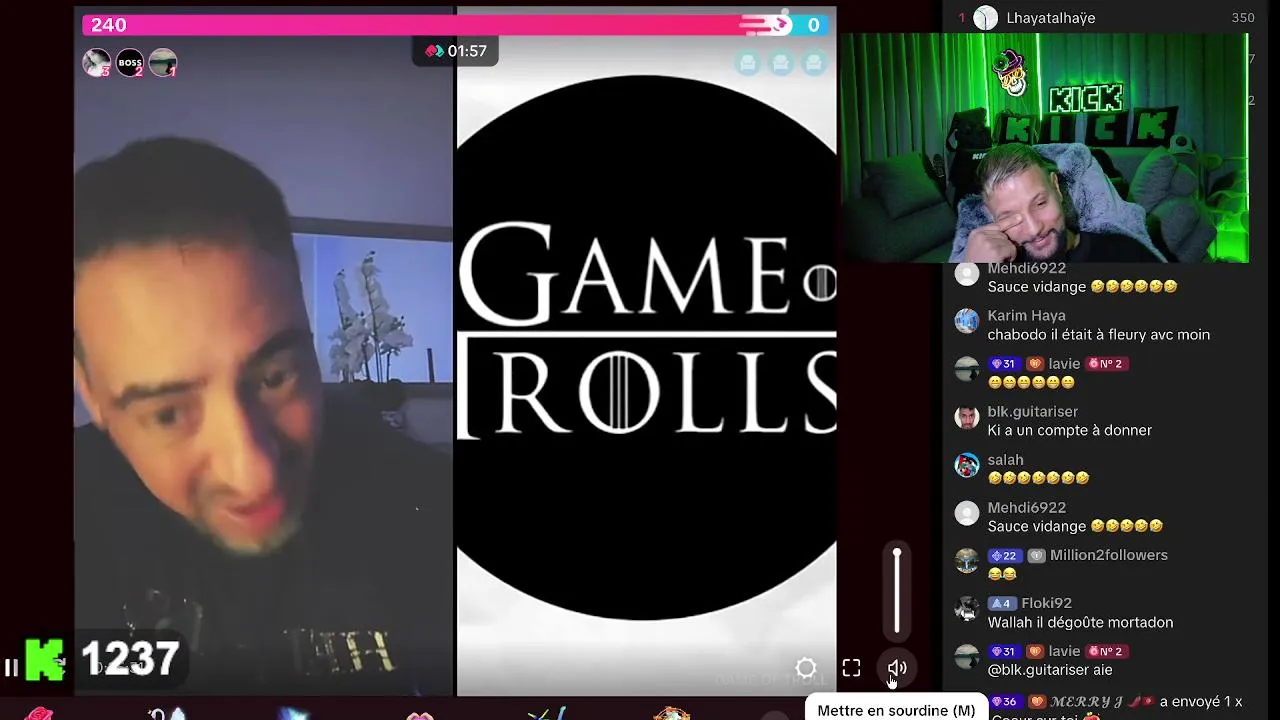Click the 'Mettre en sourdine (M)' tooltip
Image resolution: width=1280 pixels, height=720 pixels.
896,710
